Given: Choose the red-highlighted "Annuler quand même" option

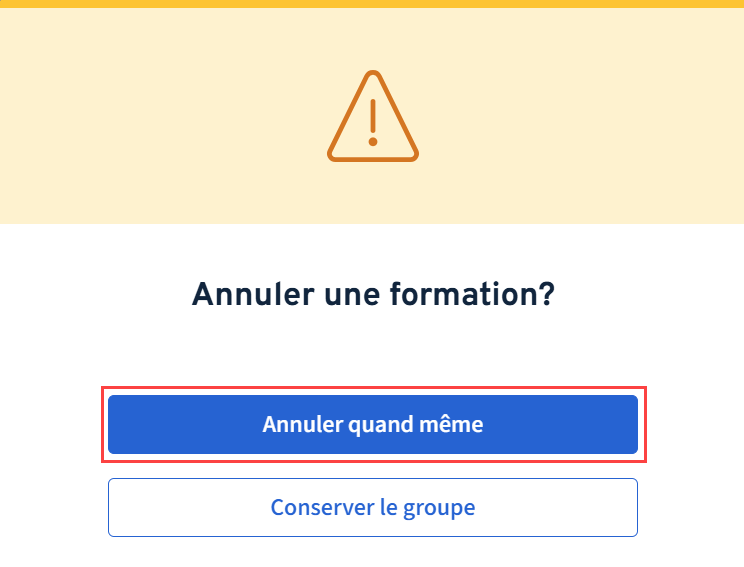Looking at the screenshot, I should (372, 424).
